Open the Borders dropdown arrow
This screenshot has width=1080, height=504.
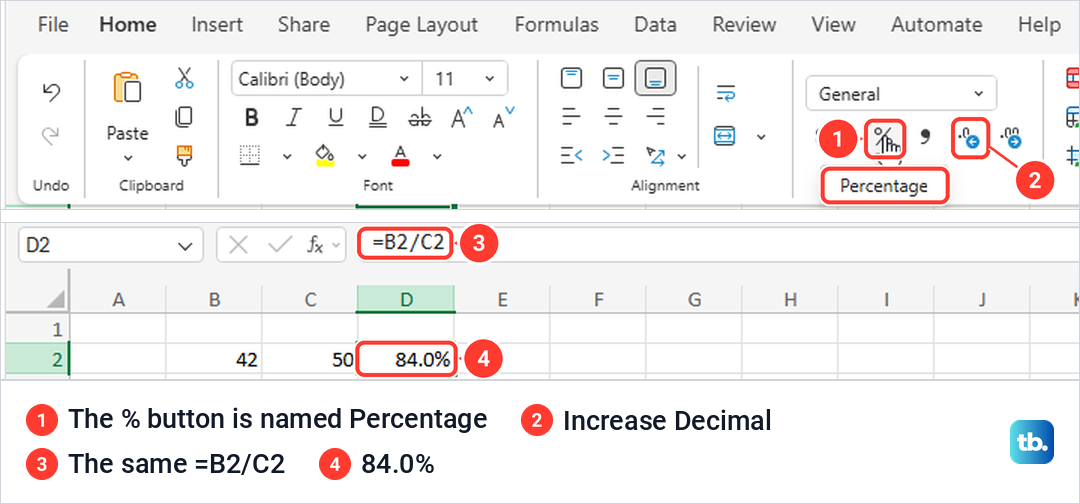coord(288,156)
